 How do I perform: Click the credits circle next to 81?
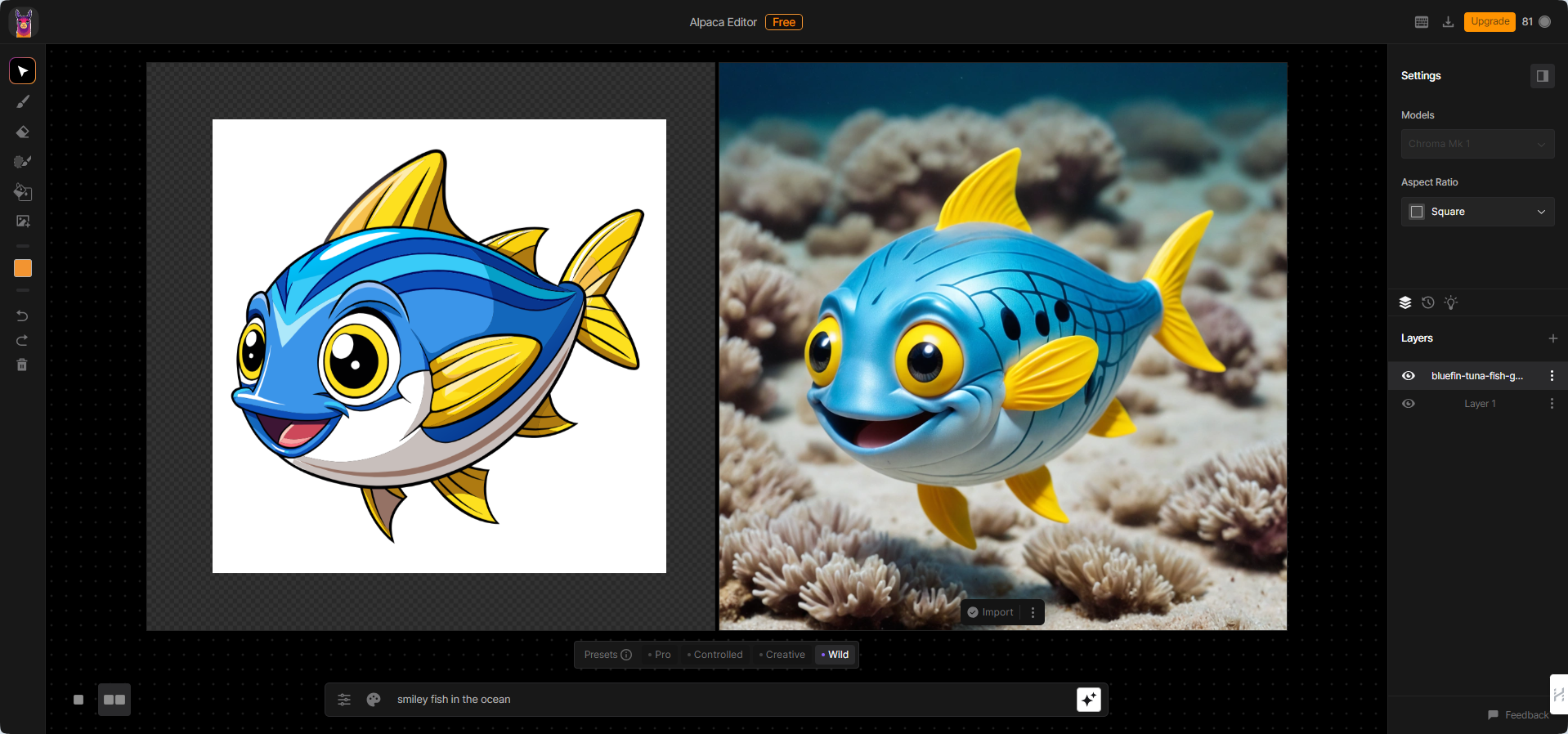1544,22
